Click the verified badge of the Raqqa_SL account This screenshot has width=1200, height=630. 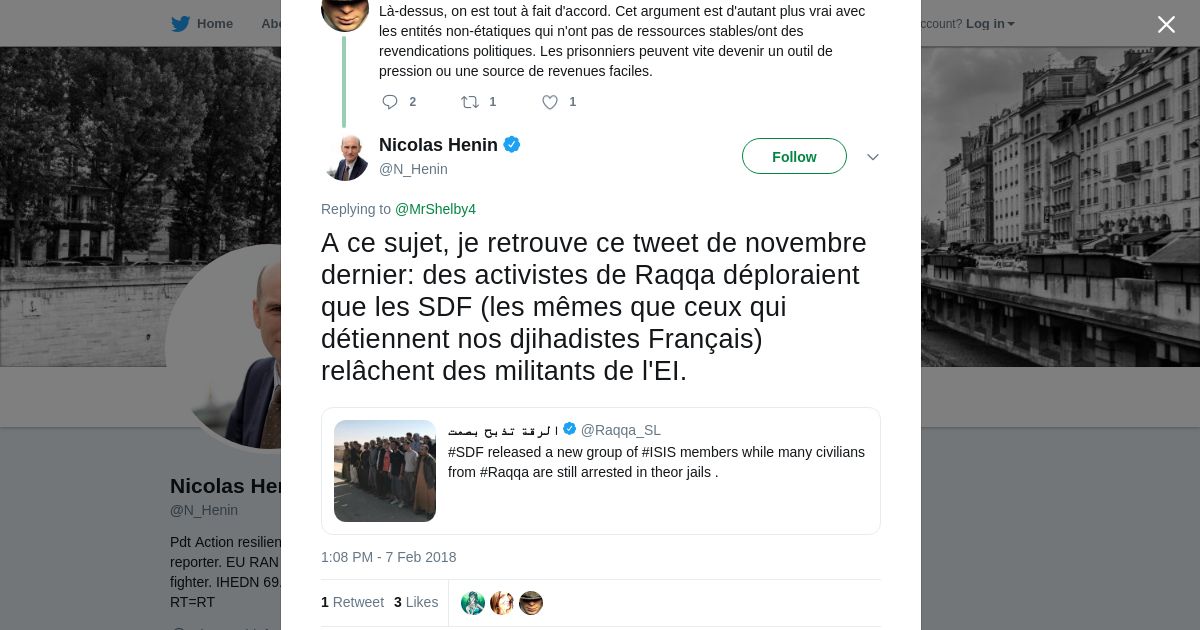570,429
